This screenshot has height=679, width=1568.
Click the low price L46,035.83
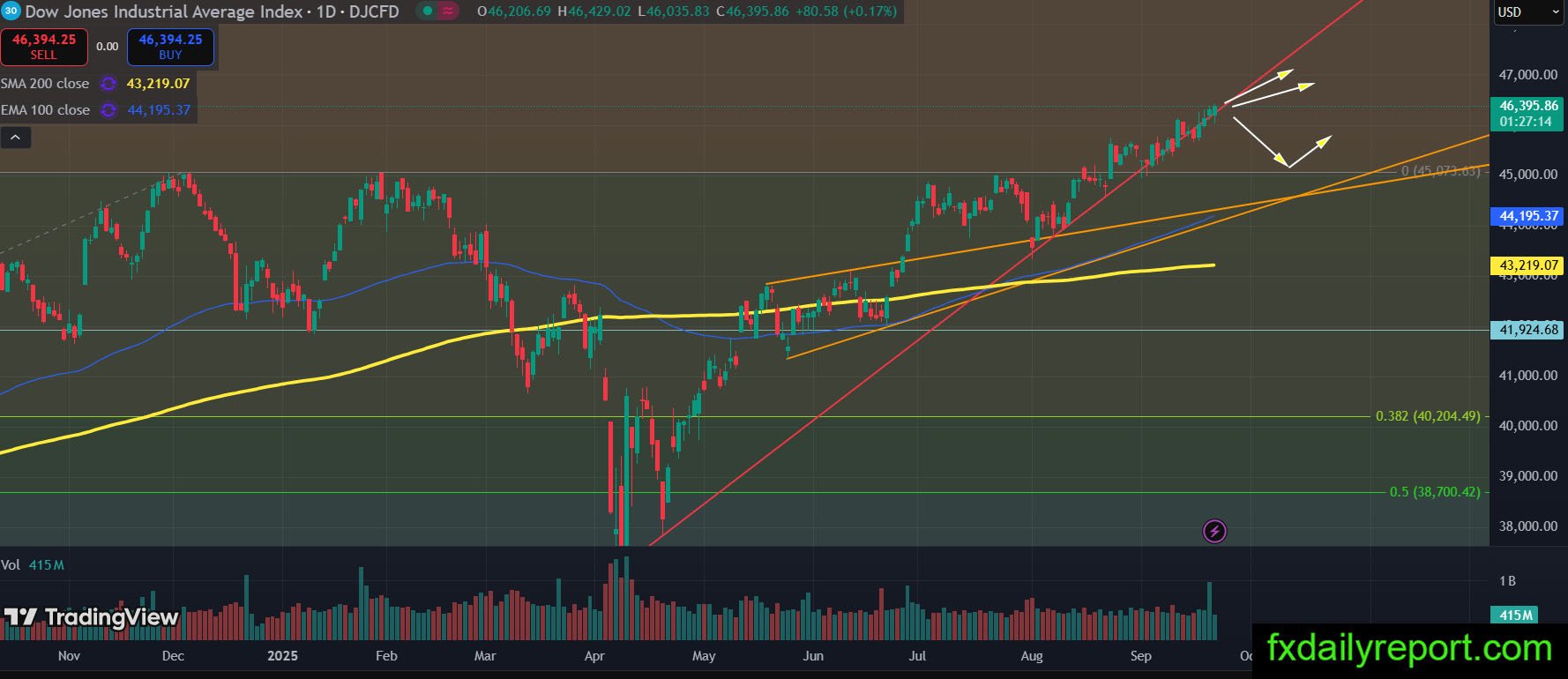673,11
